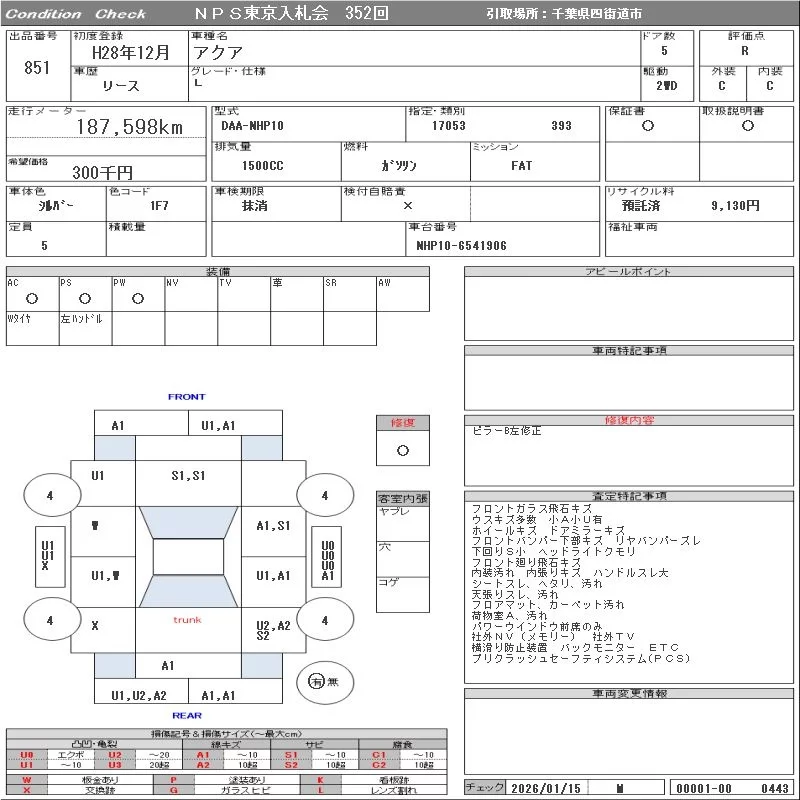Click the rear quarter panel marked U2,A2 S2
The image size is (800, 800).
pyautogui.click(x=272, y=629)
